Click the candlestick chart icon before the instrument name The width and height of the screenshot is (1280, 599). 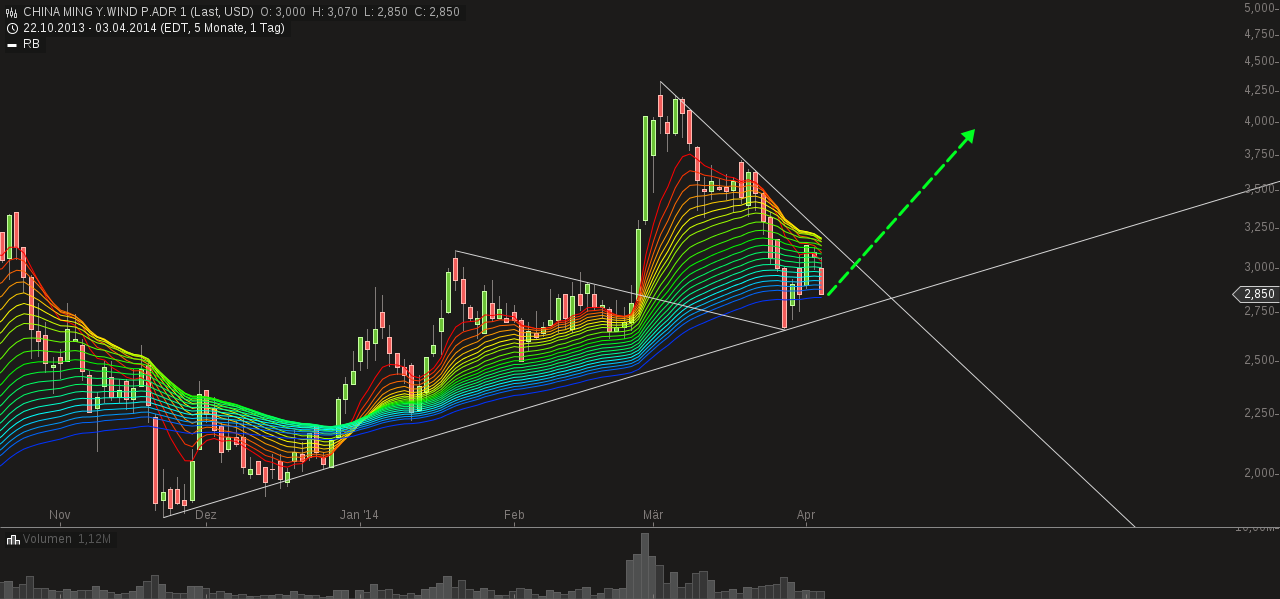(12, 12)
